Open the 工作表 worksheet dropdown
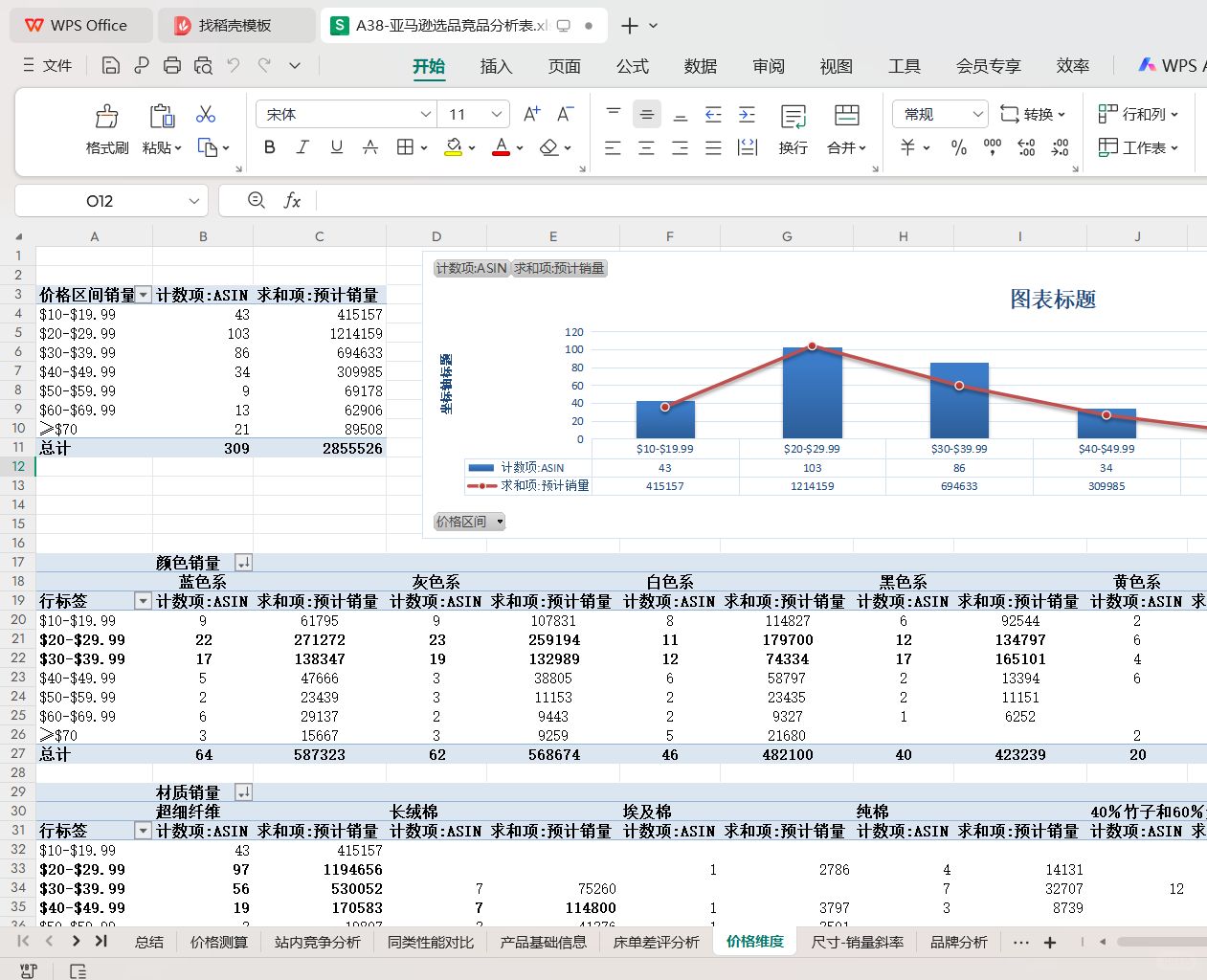The image size is (1207, 980). click(1138, 147)
